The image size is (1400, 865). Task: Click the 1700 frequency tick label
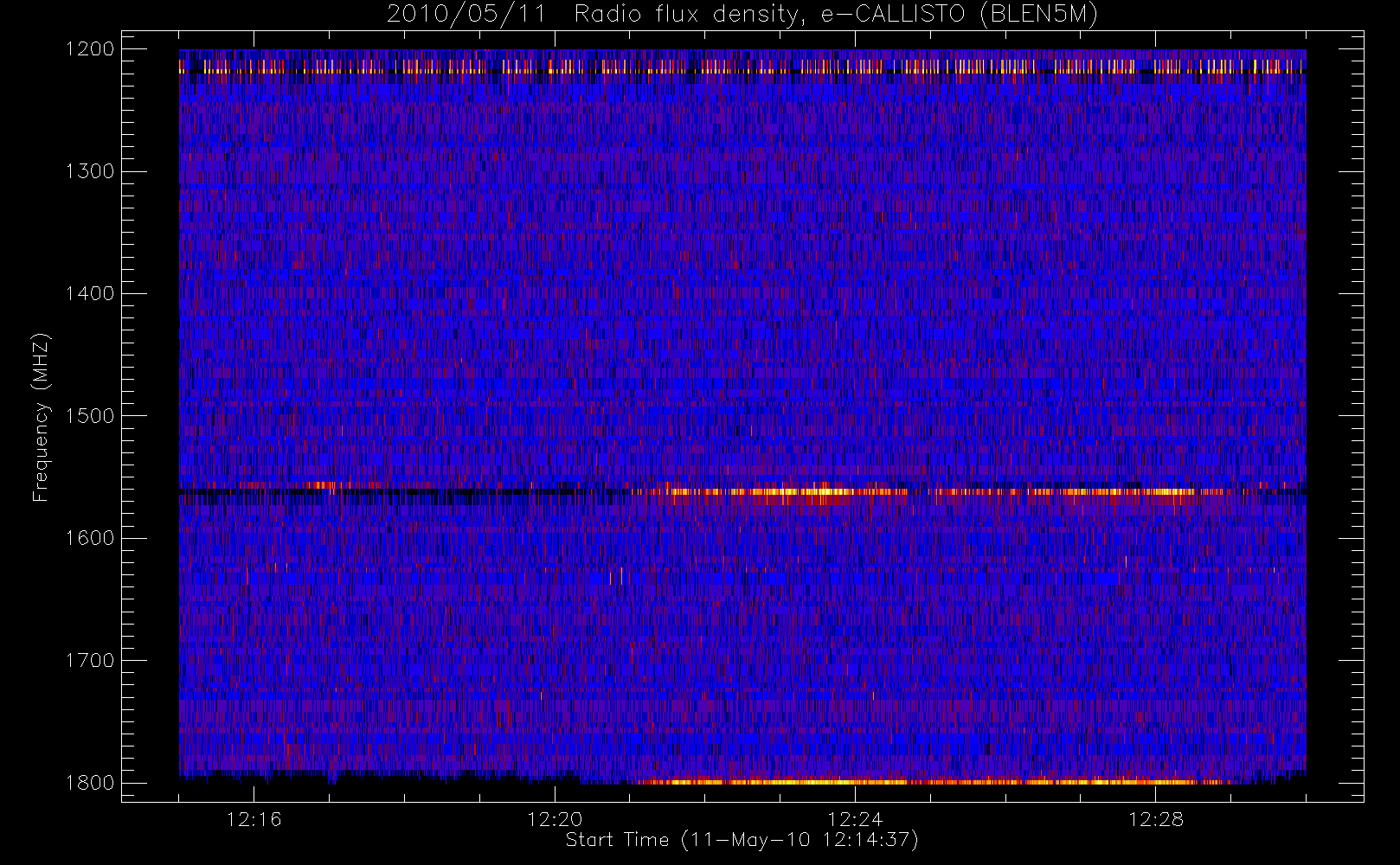click(x=90, y=660)
